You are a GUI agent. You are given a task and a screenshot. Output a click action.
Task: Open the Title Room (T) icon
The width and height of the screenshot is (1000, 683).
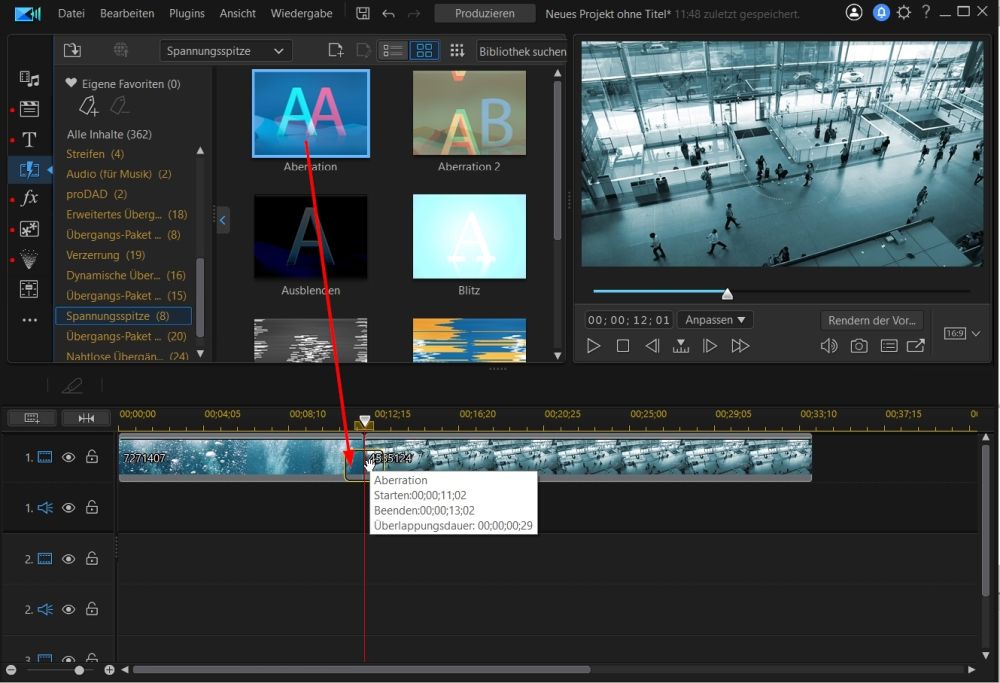[x=29, y=140]
